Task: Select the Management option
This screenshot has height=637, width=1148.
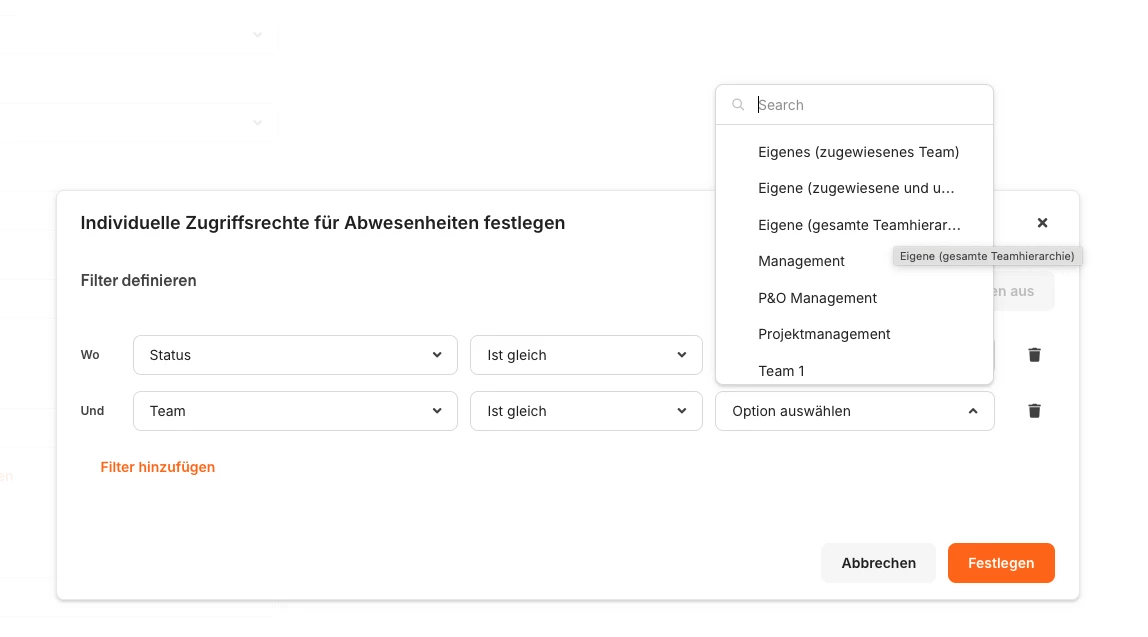Action: [801, 261]
